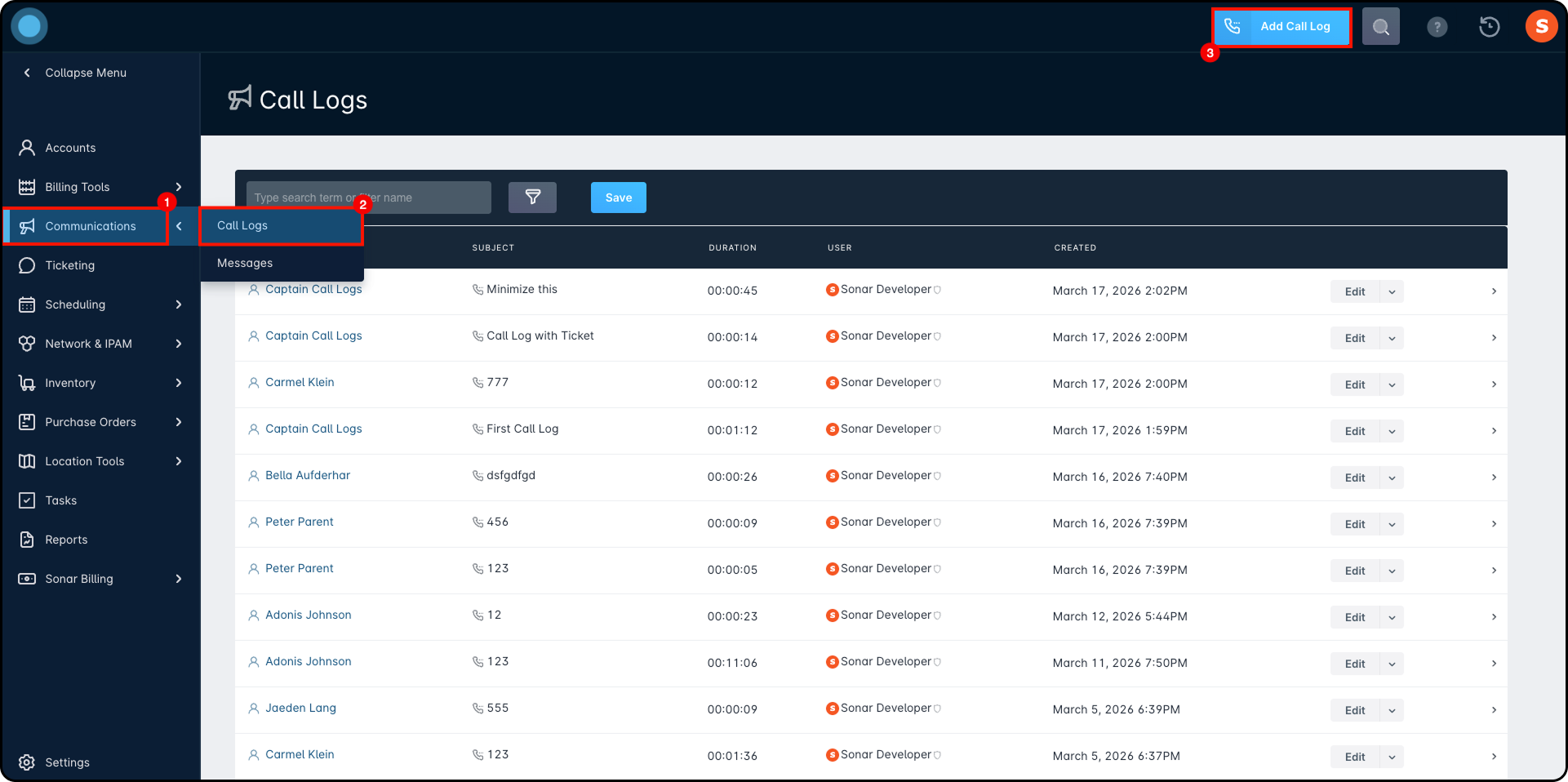The image size is (1568, 782).
Task: Open Adonis Johnson link in 00:00:23 row
Action: coord(309,615)
